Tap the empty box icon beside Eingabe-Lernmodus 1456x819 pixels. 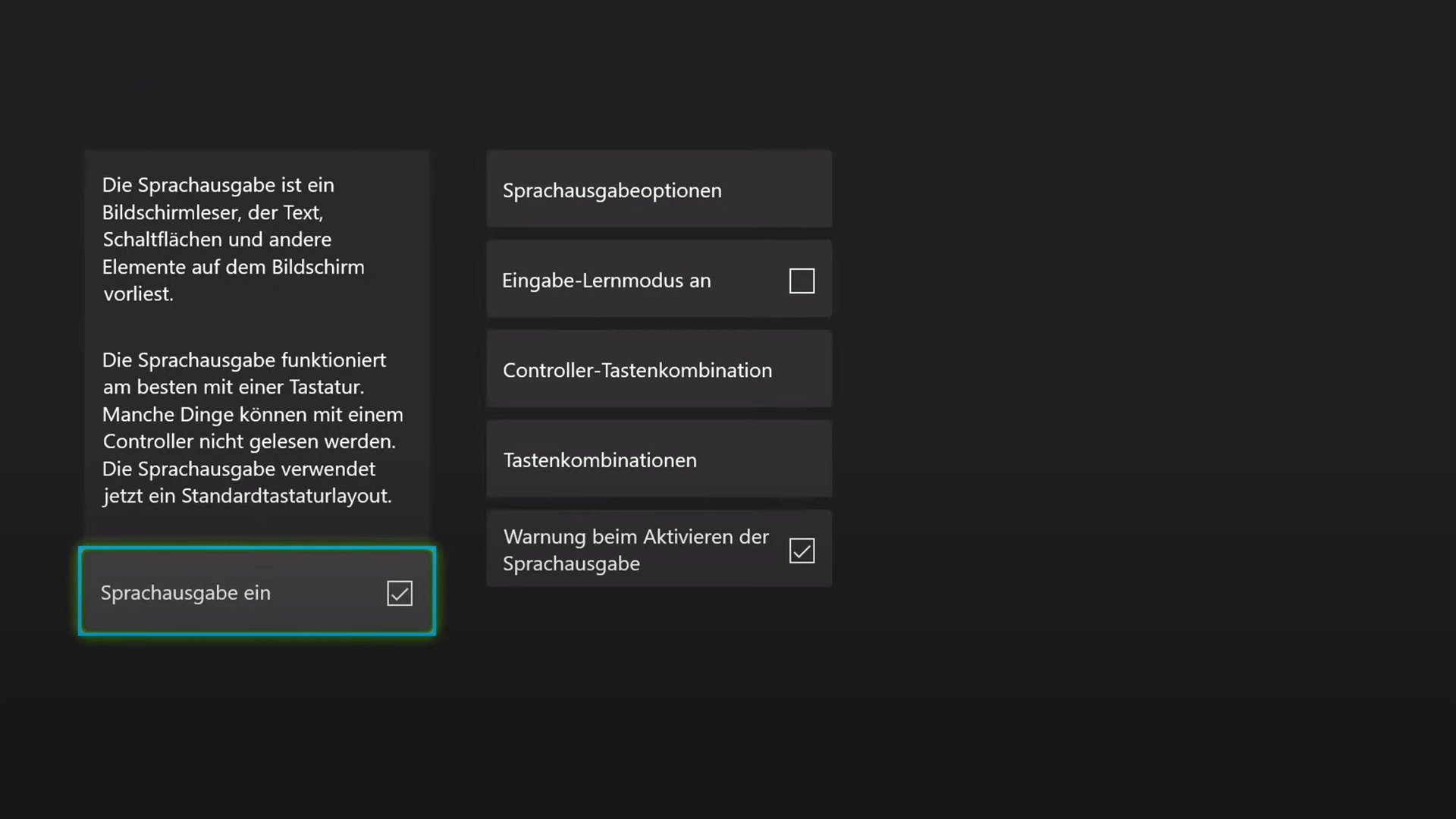tap(802, 281)
